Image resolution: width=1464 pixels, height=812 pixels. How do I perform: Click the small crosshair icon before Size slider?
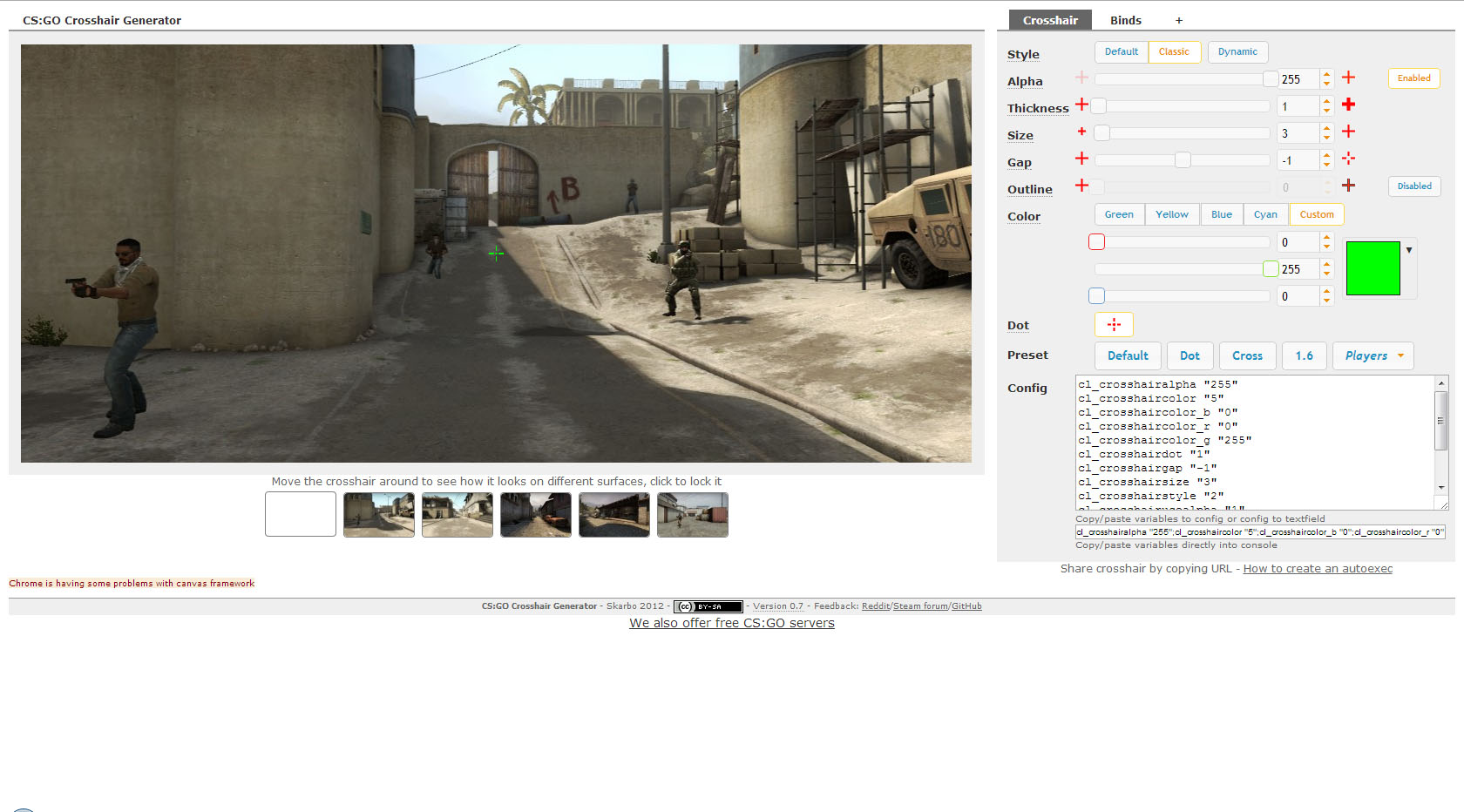pyautogui.click(x=1081, y=132)
